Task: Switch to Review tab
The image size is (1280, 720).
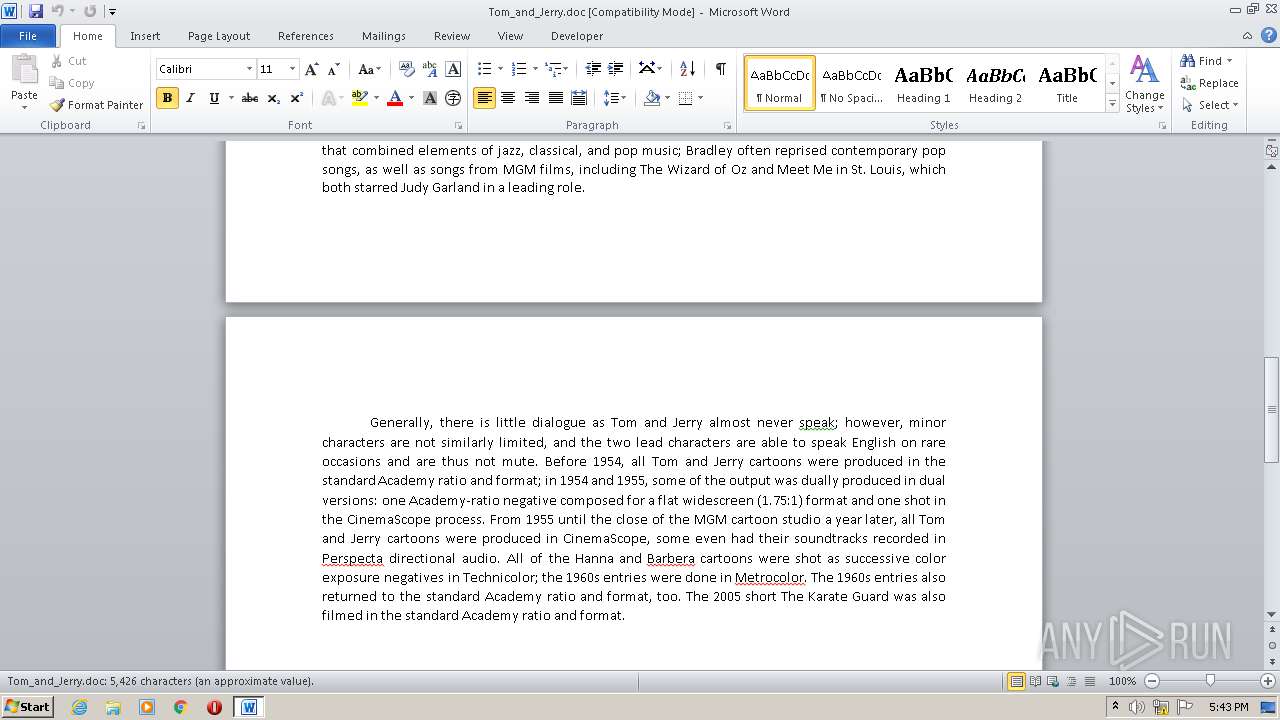Action: click(452, 36)
